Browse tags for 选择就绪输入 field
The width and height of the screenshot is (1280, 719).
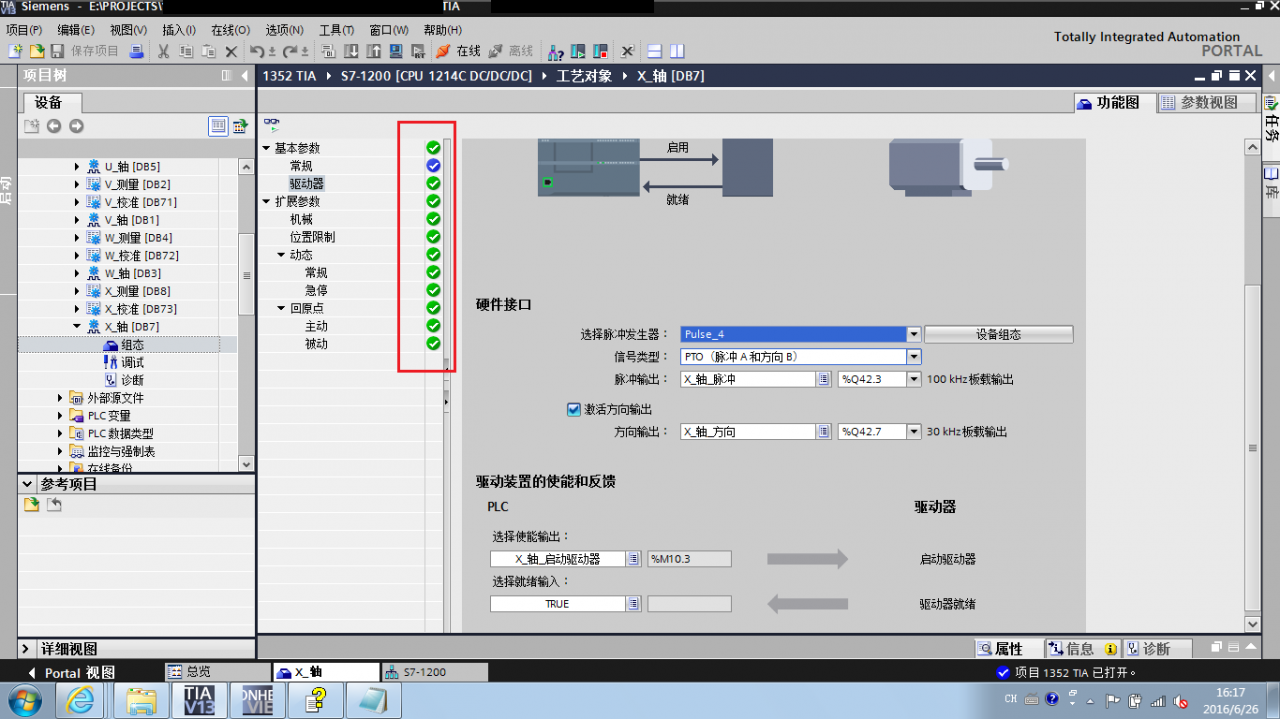pos(633,604)
